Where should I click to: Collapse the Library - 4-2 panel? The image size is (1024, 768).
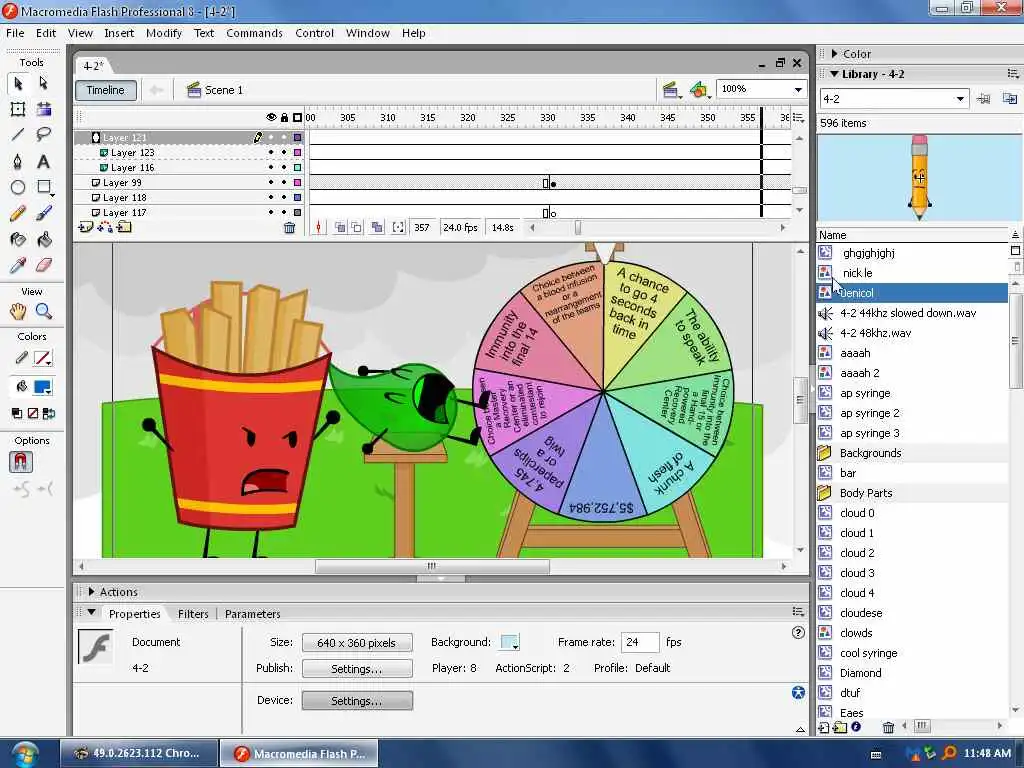click(835, 74)
